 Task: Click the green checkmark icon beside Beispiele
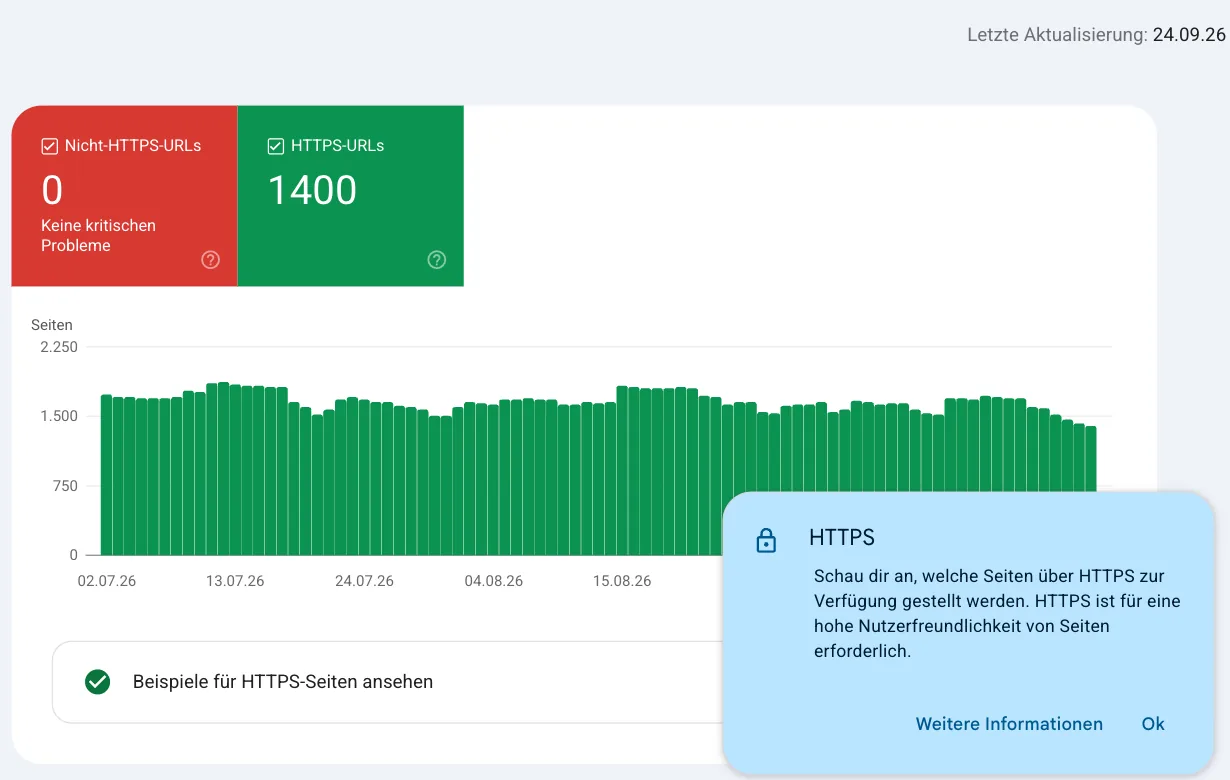pos(97,682)
